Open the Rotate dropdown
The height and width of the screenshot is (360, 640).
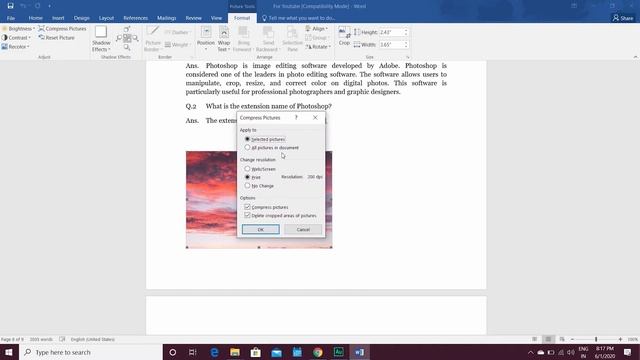[x=318, y=47]
